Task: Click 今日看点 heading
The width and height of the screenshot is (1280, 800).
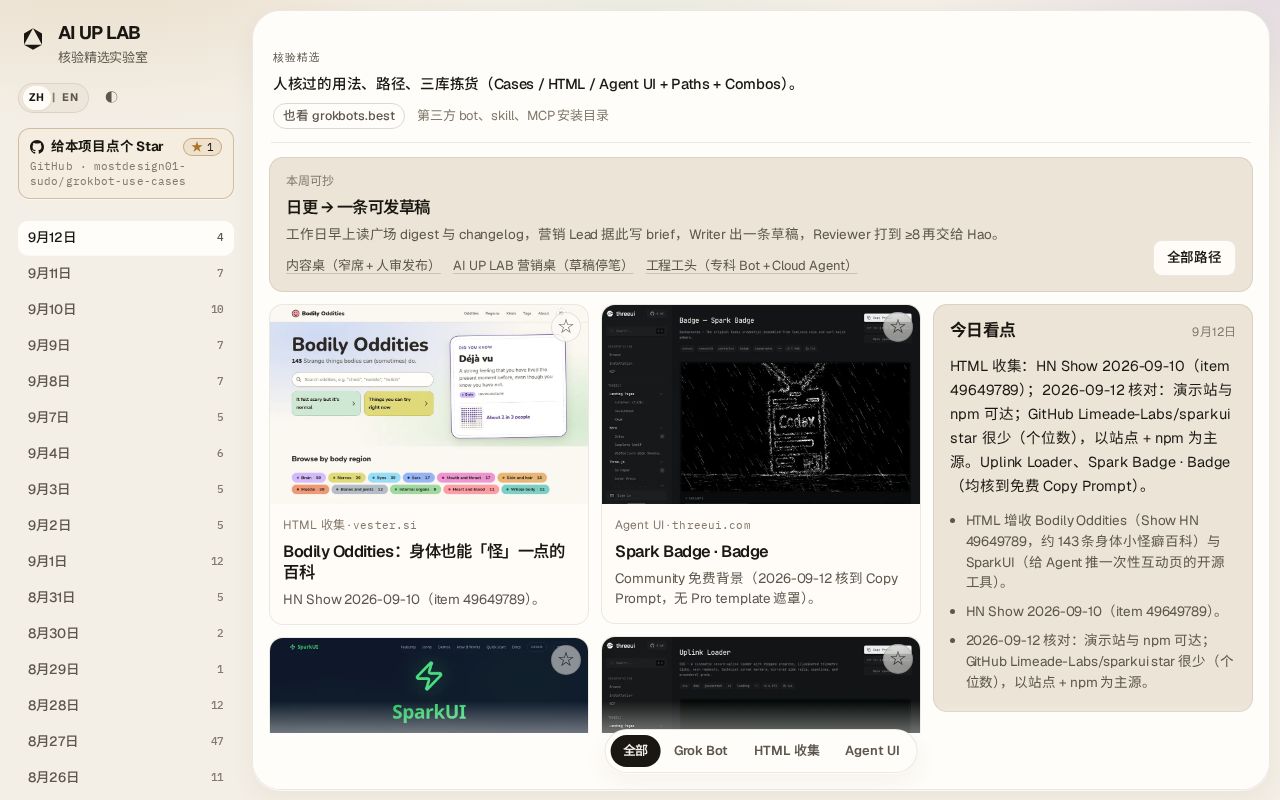Action: tap(982, 330)
